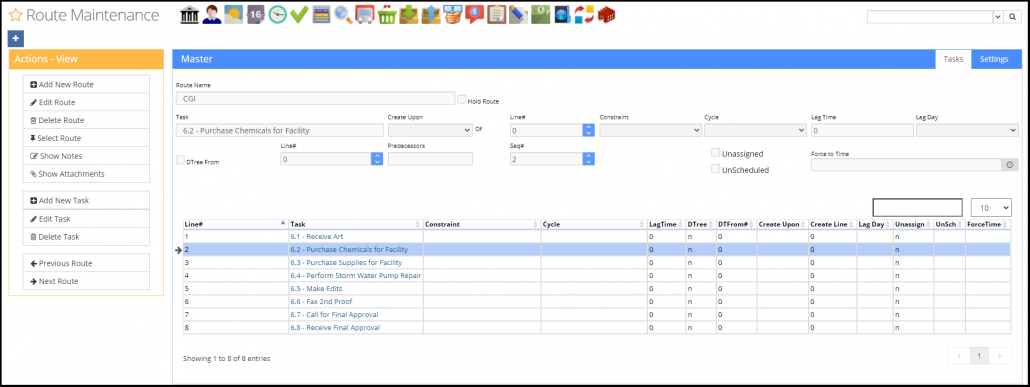Open the page size dropdown showing 10
This screenshot has height=387, width=1030.
(991, 208)
